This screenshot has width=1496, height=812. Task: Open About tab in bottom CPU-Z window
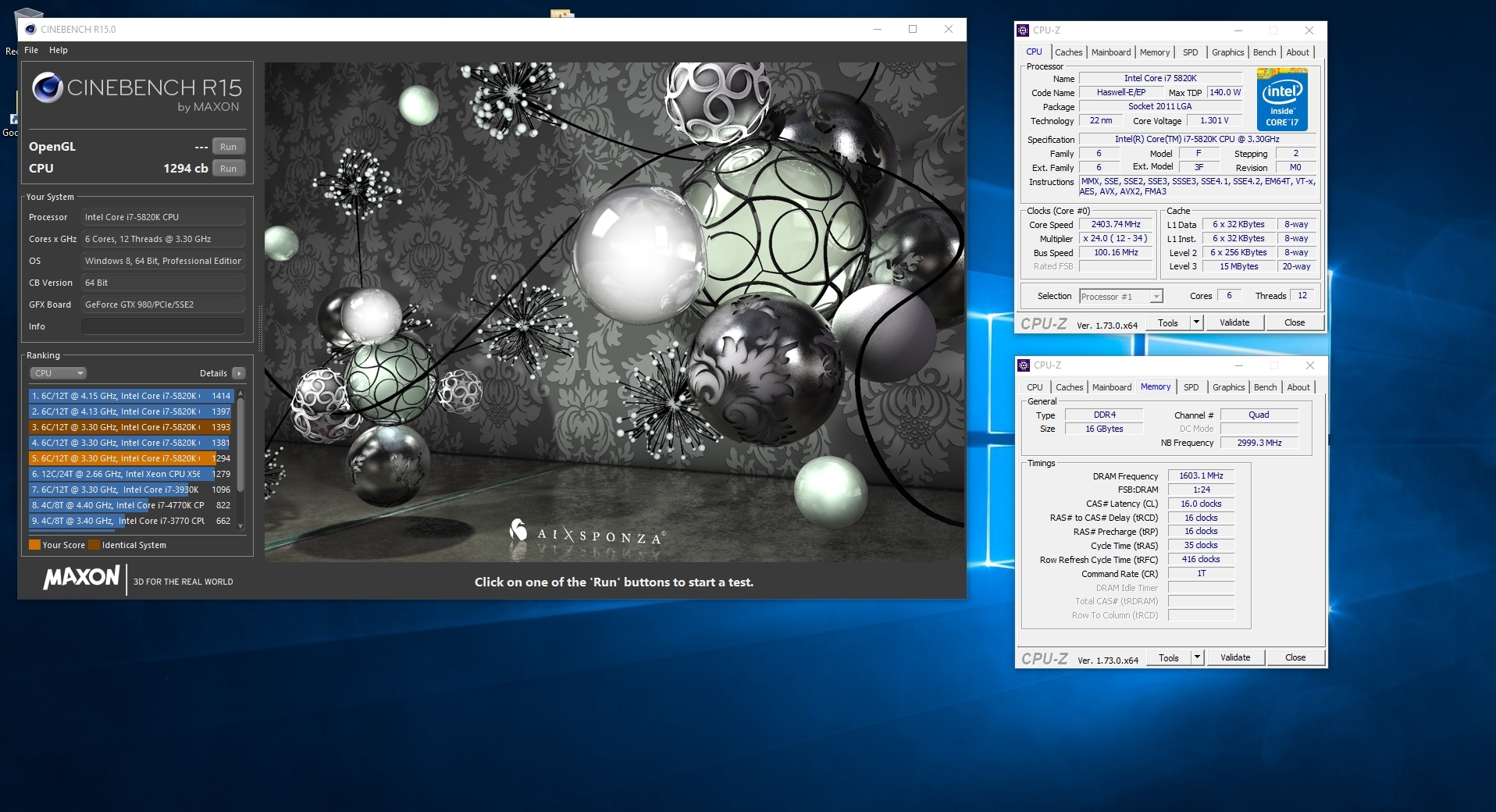pos(1298,387)
